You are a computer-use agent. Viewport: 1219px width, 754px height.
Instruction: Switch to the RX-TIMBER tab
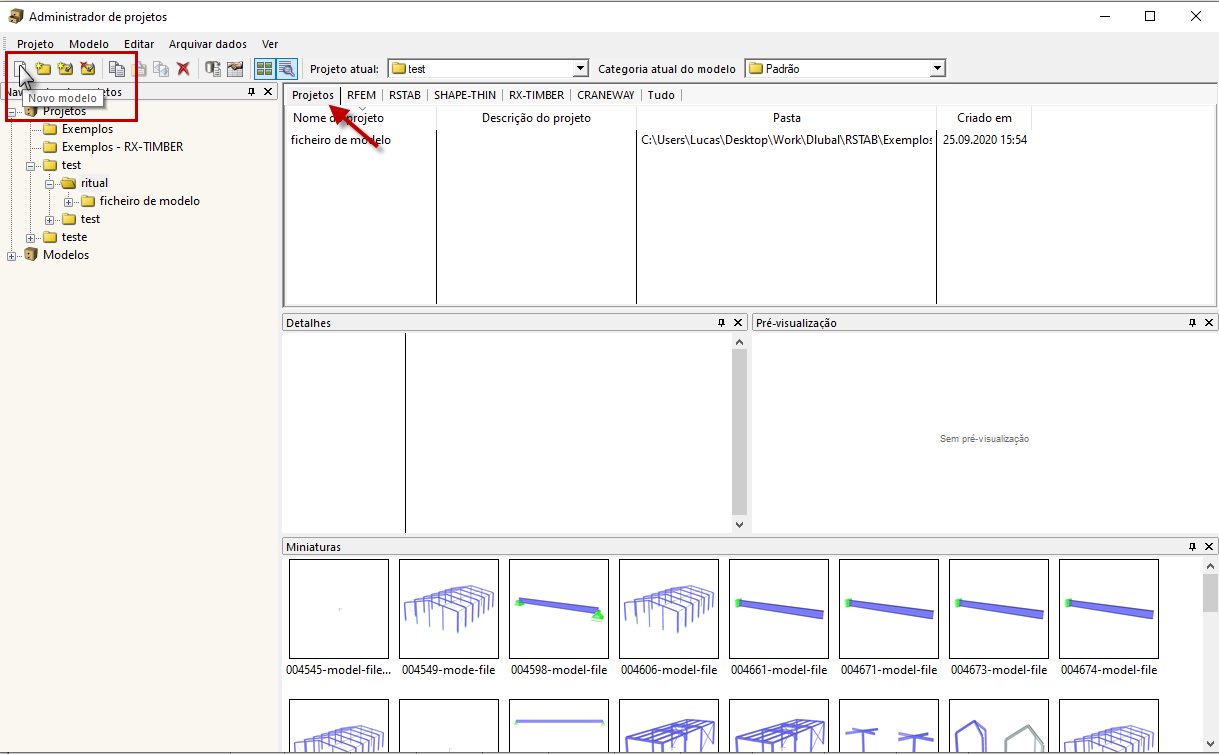click(x=537, y=95)
